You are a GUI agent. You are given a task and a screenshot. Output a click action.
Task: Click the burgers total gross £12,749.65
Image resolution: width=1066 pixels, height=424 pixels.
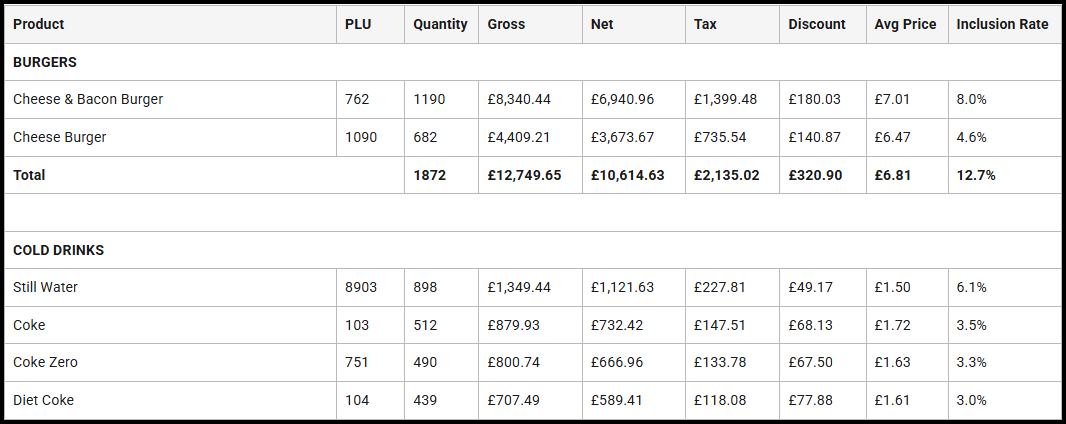[x=525, y=175]
